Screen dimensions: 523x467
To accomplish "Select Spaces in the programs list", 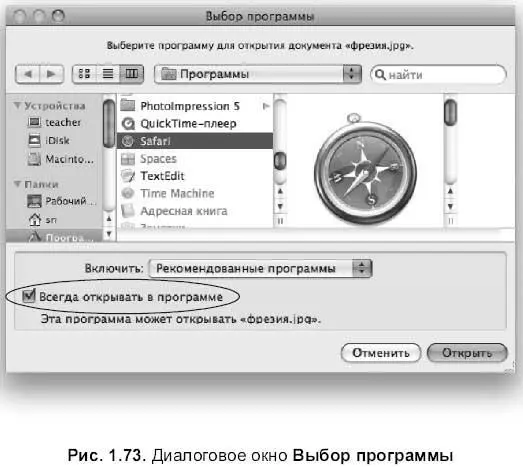I will 194,158.
